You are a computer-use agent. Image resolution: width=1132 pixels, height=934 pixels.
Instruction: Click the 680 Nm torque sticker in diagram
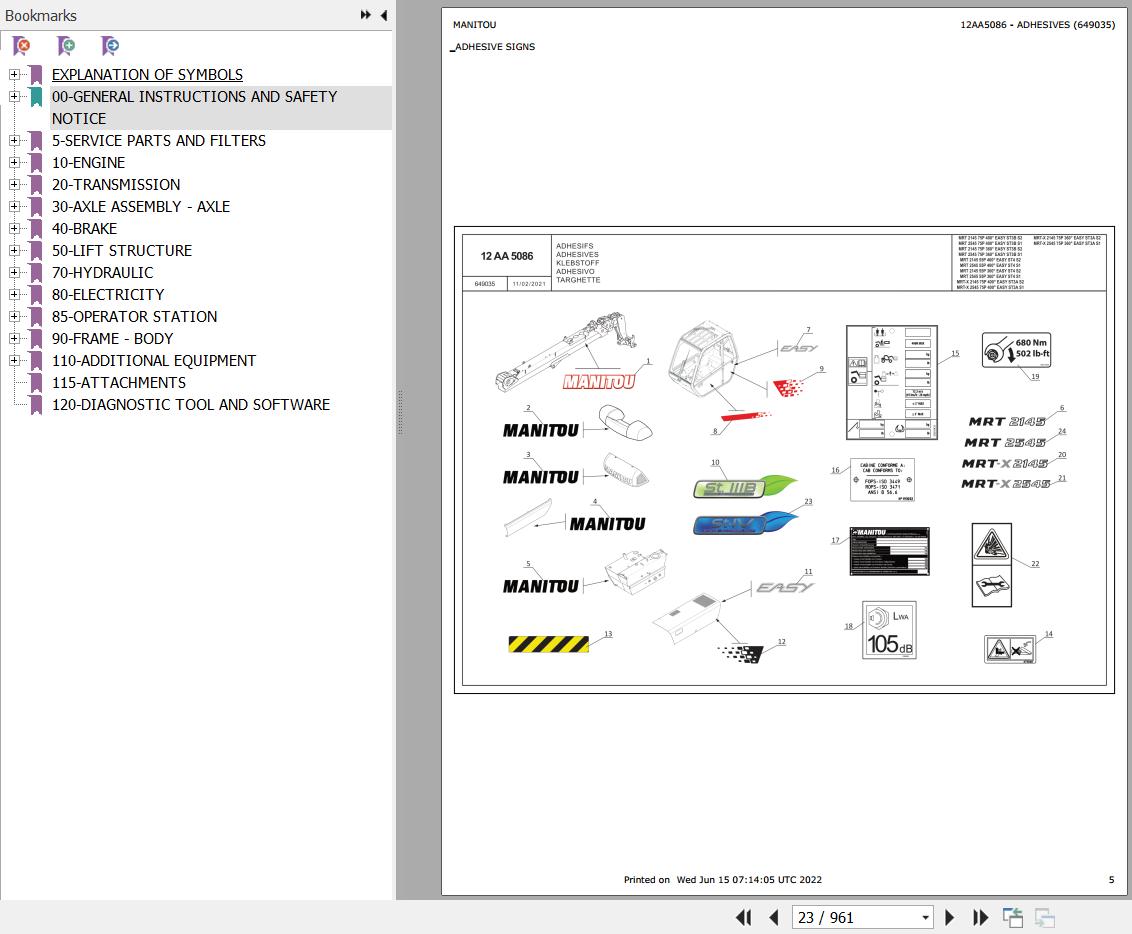coord(1016,349)
